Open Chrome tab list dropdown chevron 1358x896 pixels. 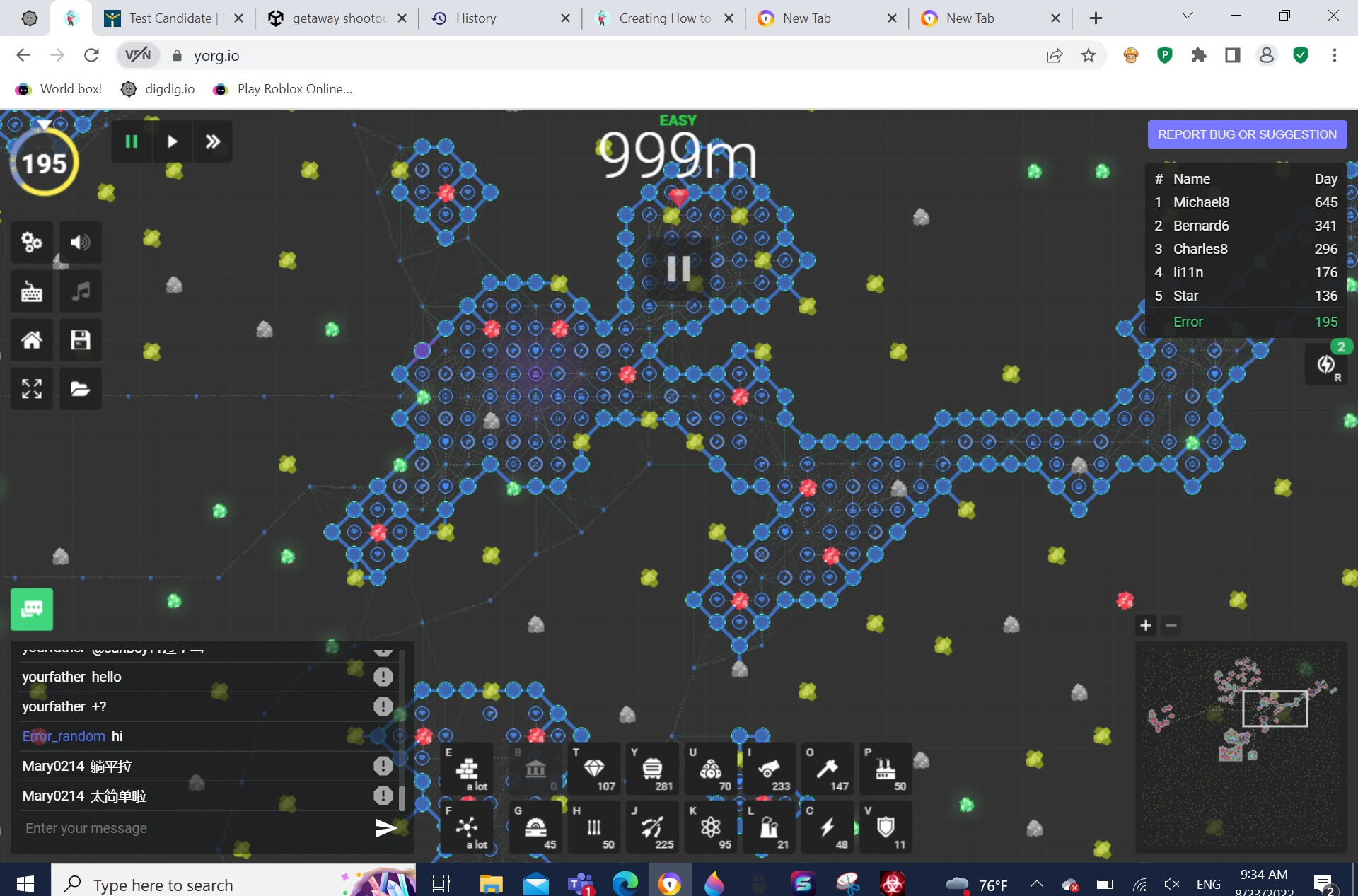point(1188,16)
